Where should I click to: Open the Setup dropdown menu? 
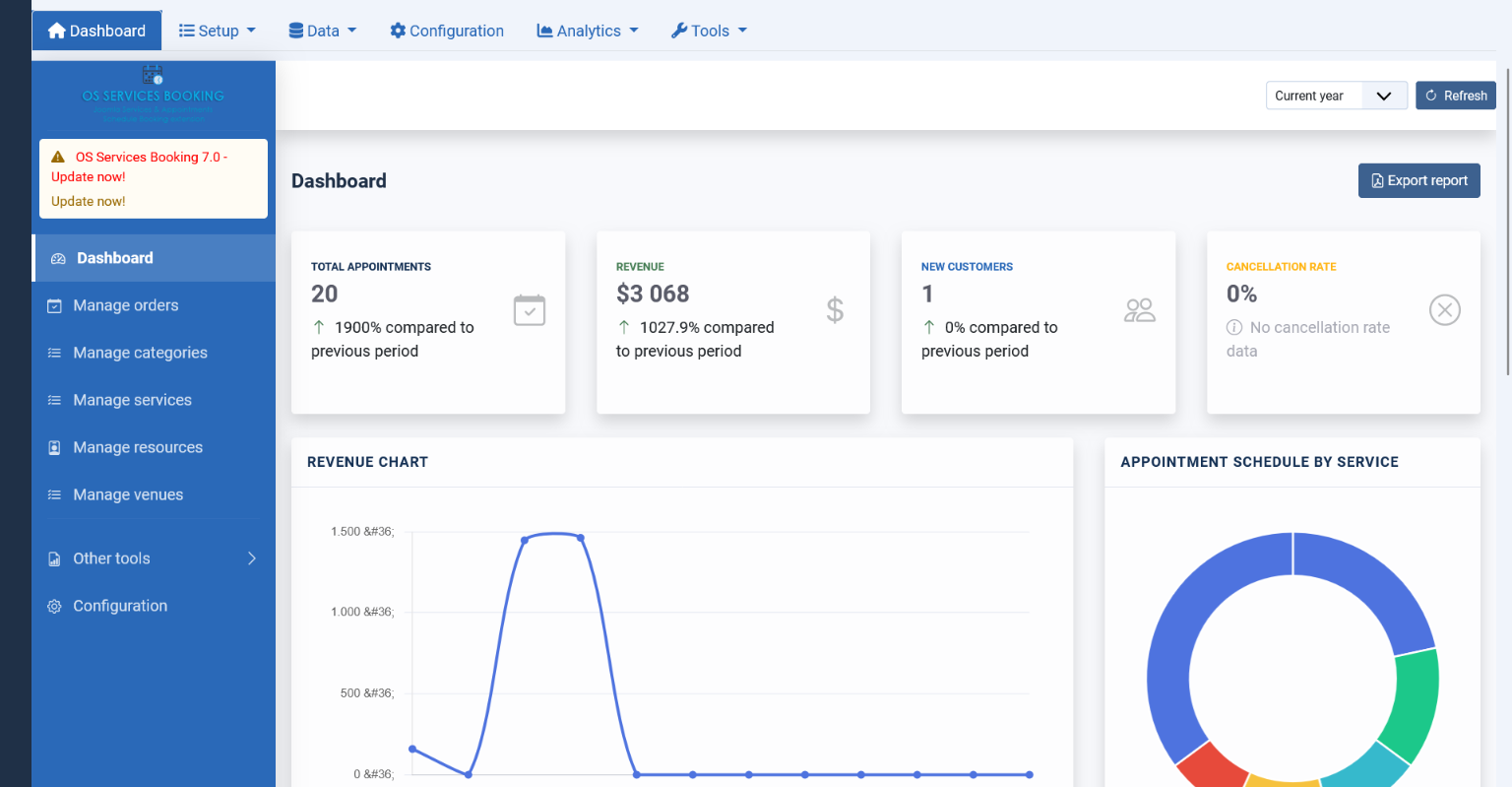pos(217,31)
